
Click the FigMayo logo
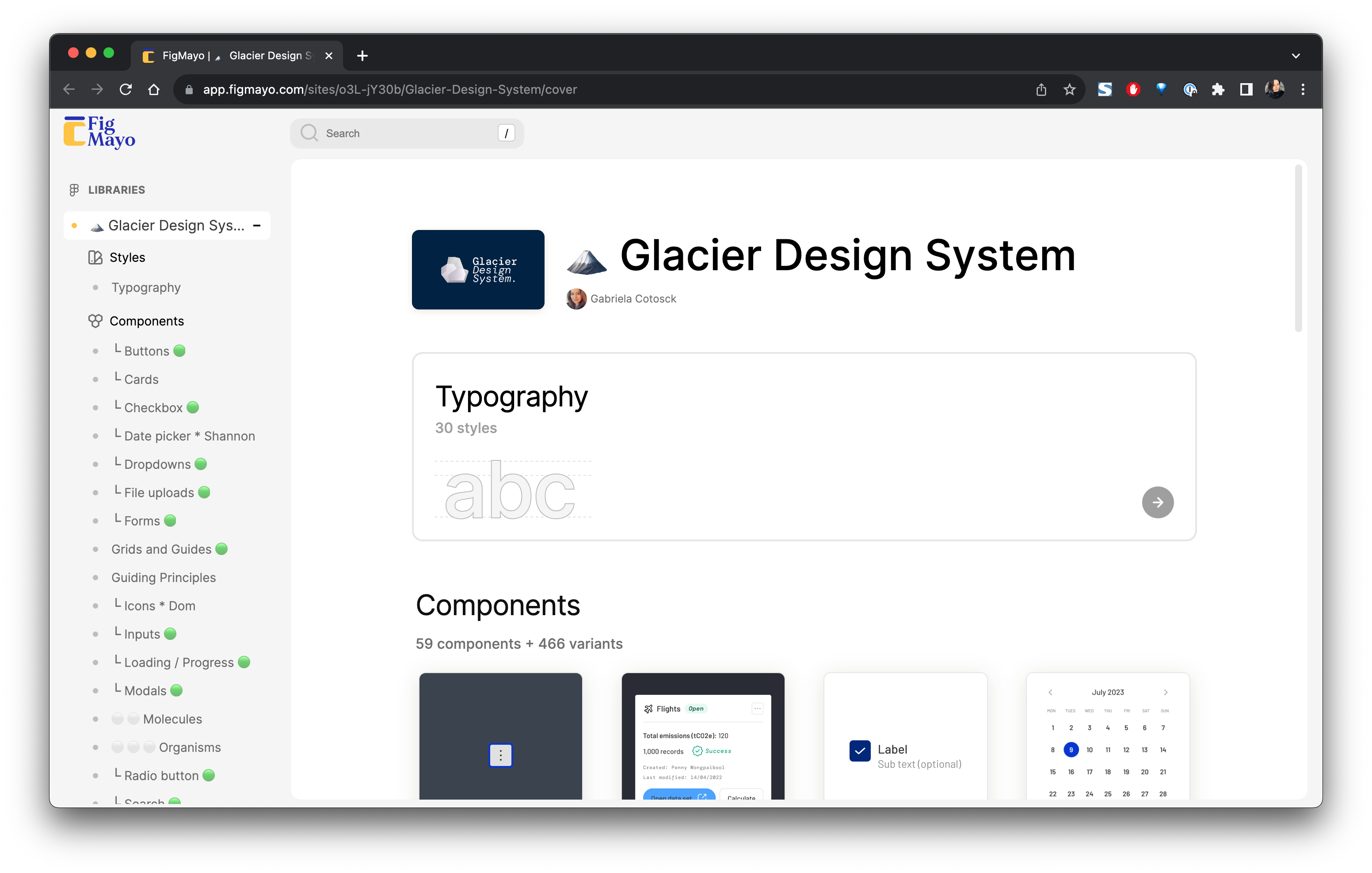(99, 132)
